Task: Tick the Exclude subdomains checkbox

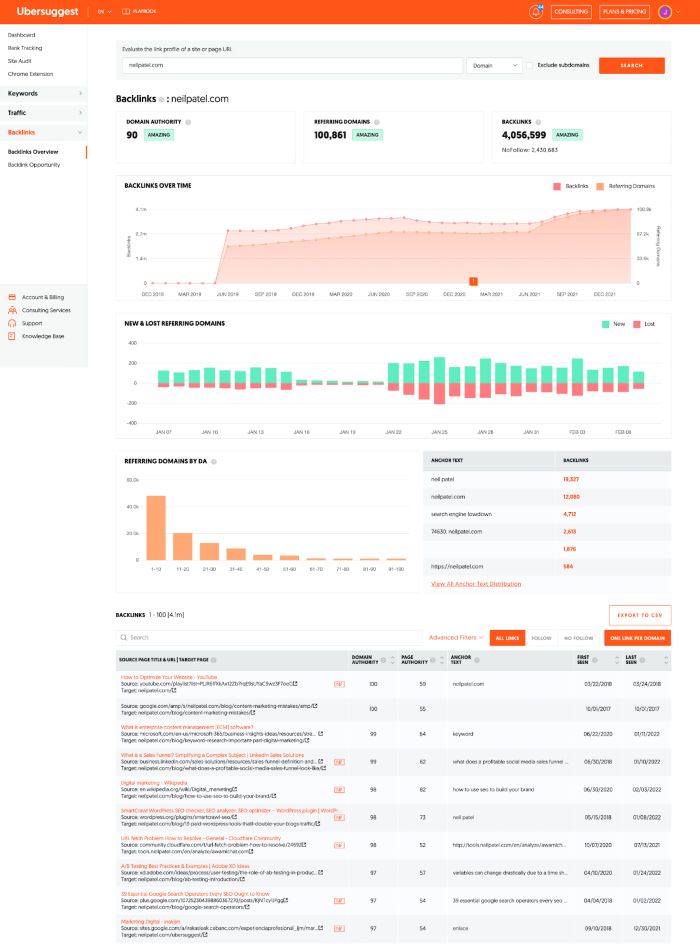Action: (530, 65)
